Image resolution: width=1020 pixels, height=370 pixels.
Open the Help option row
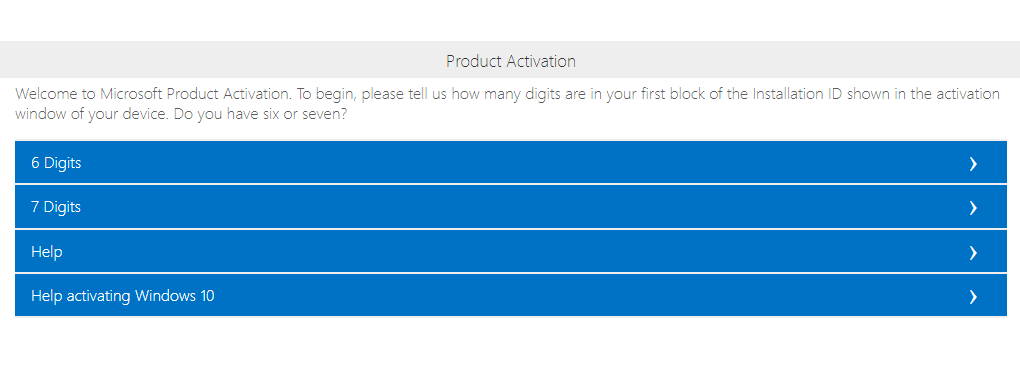point(511,252)
